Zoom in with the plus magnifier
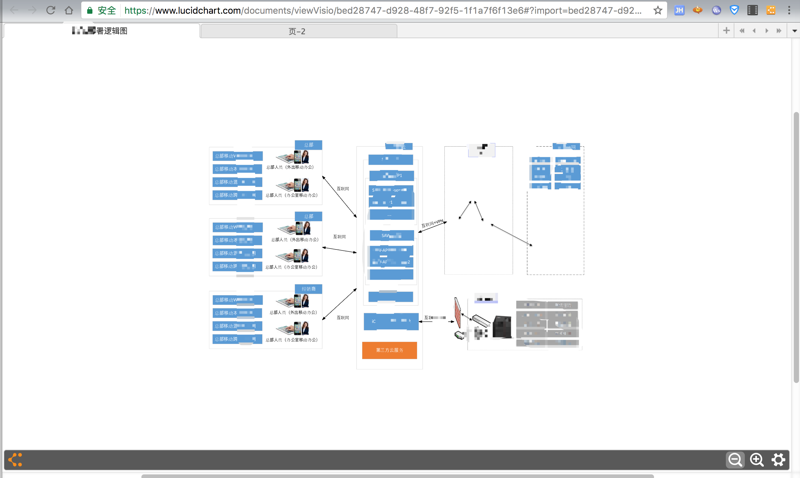Image resolution: width=800 pixels, height=478 pixels. click(x=757, y=460)
